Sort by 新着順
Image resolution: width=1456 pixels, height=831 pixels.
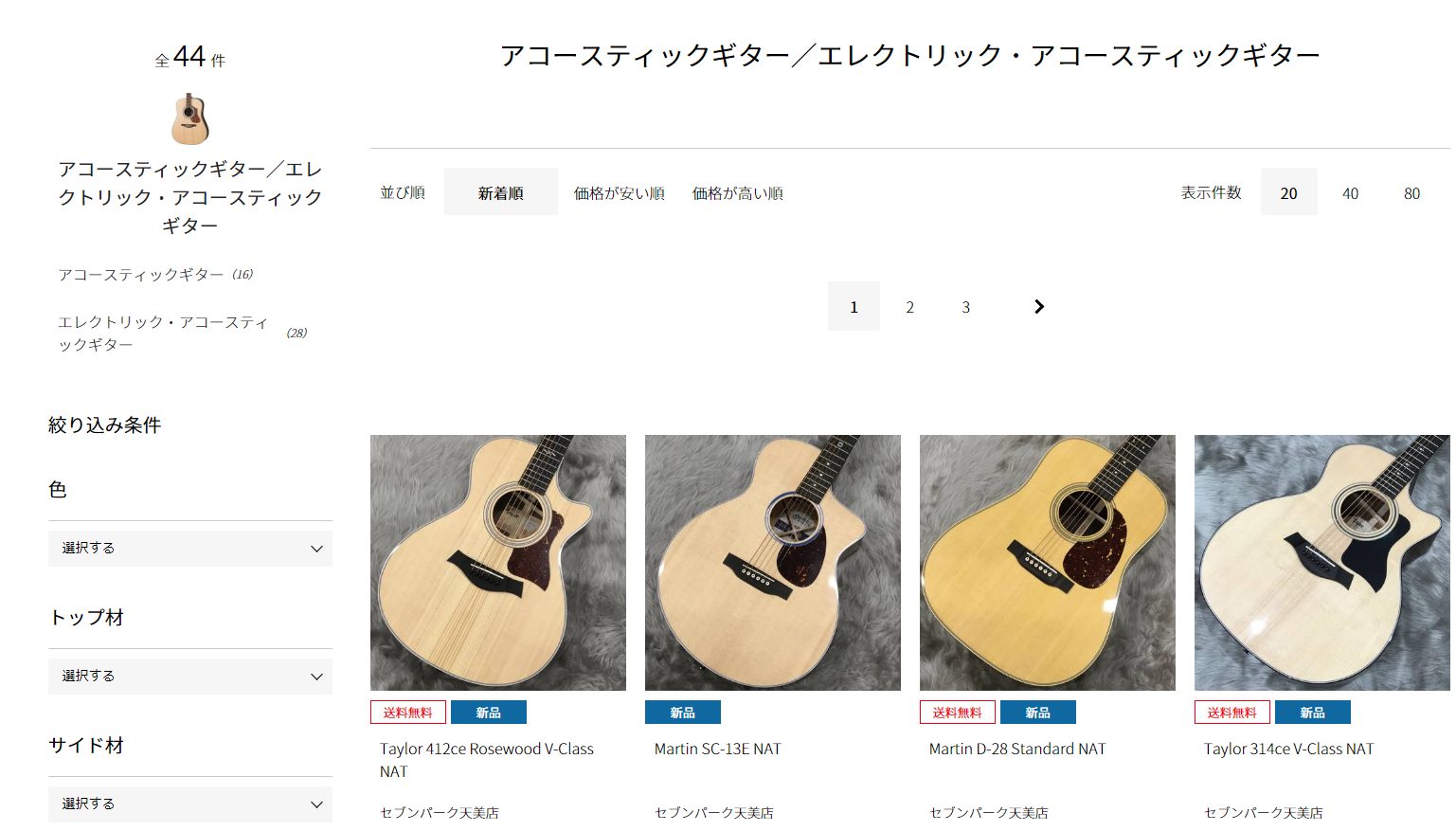tap(501, 192)
